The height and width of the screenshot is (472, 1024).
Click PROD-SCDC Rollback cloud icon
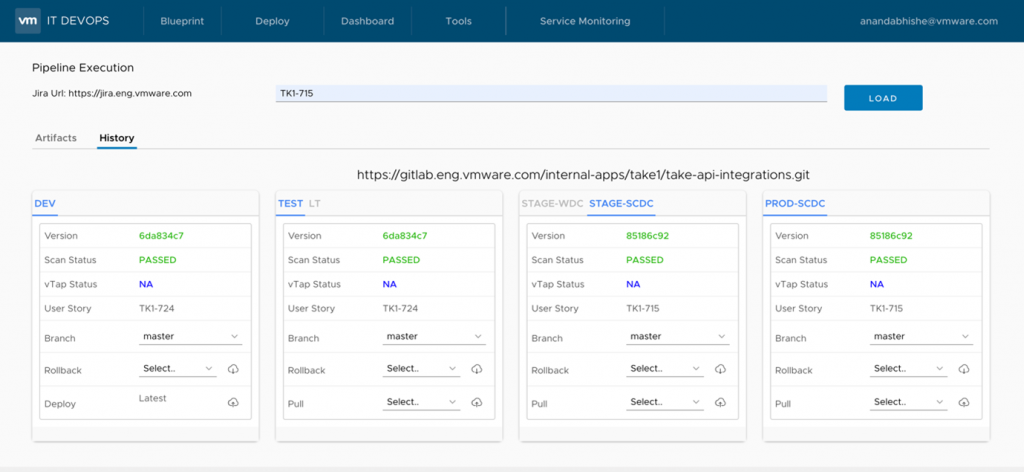[x=964, y=369]
